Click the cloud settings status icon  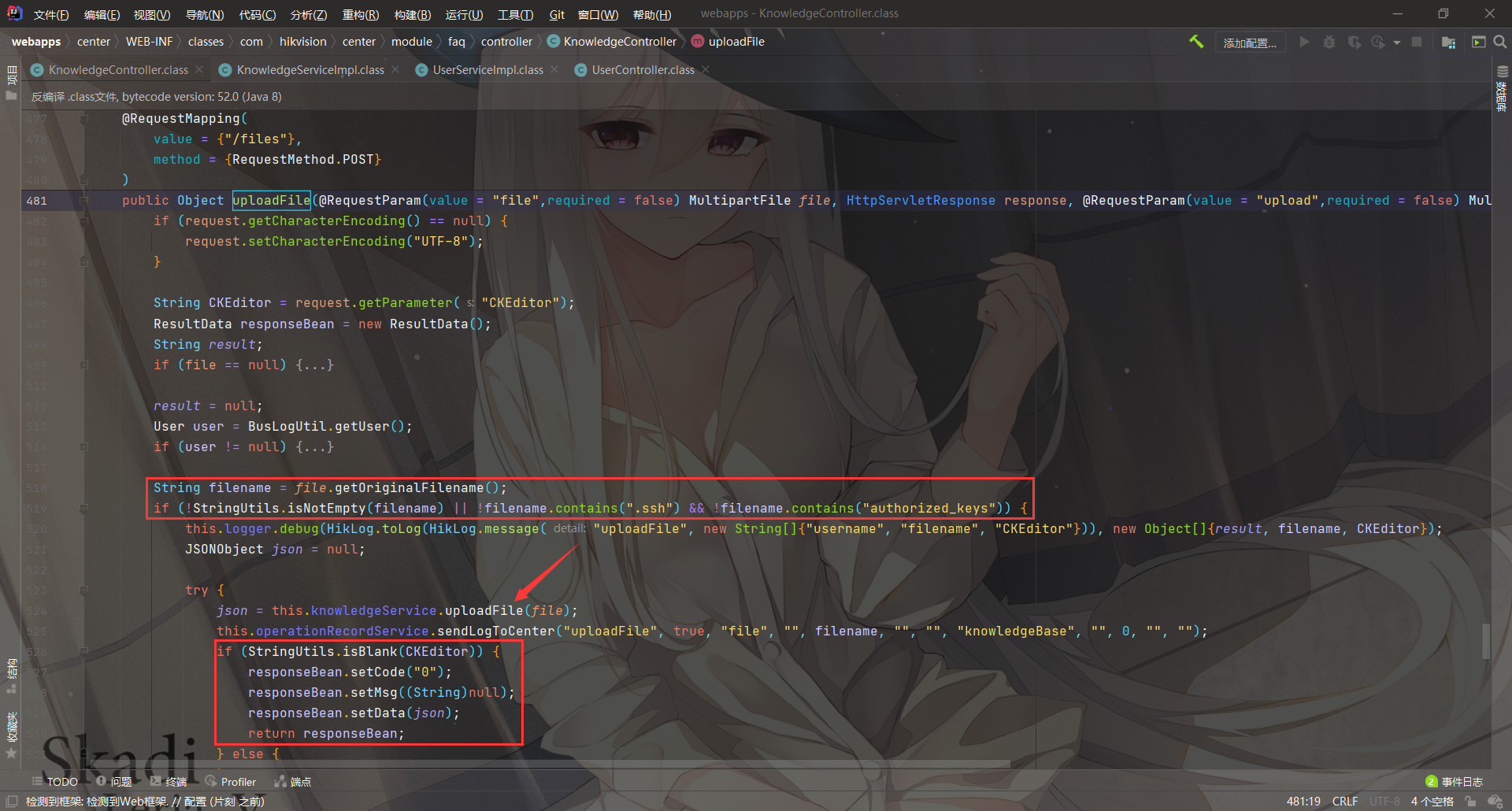click(x=1495, y=802)
